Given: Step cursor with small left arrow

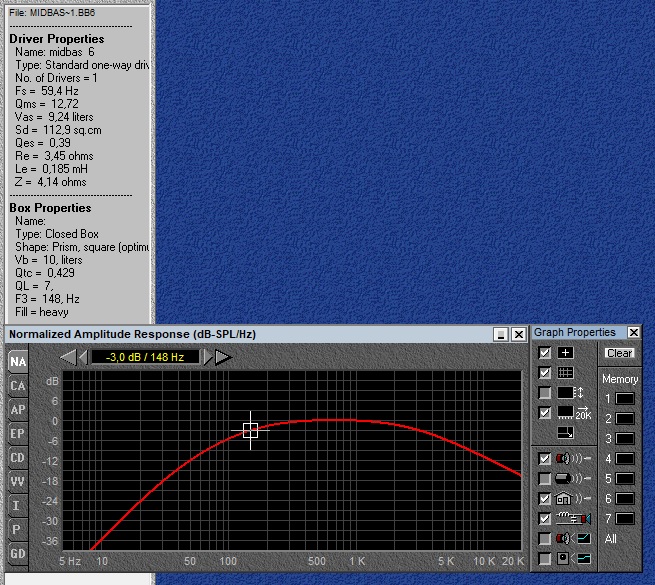Looking at the screenshot, I should coord(83,357).
